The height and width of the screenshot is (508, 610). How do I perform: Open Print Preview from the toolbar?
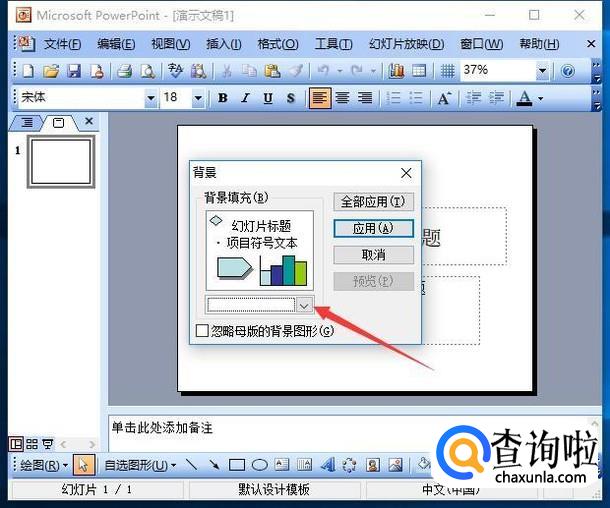[147, 71]
